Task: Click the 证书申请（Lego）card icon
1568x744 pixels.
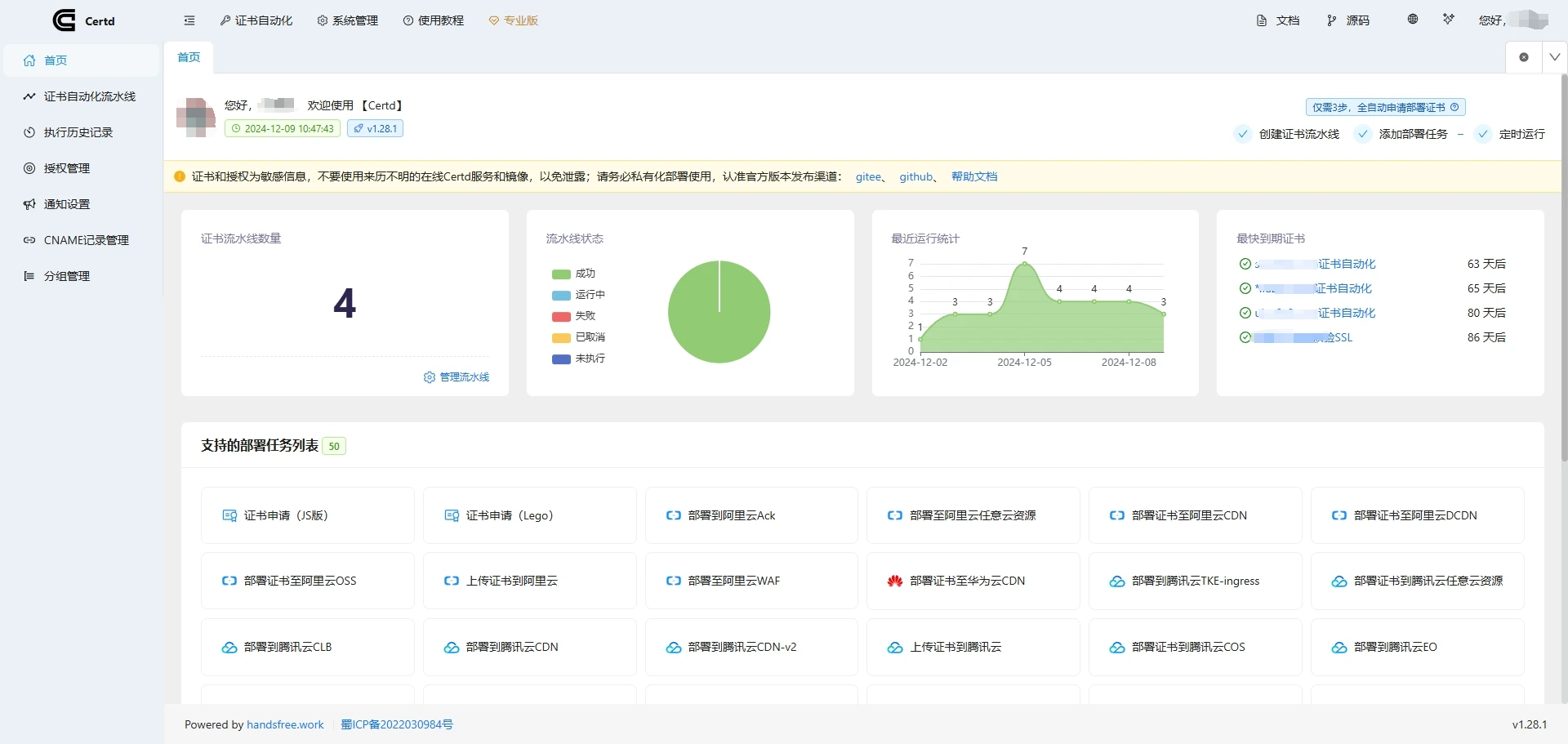Action: [452, 515]
